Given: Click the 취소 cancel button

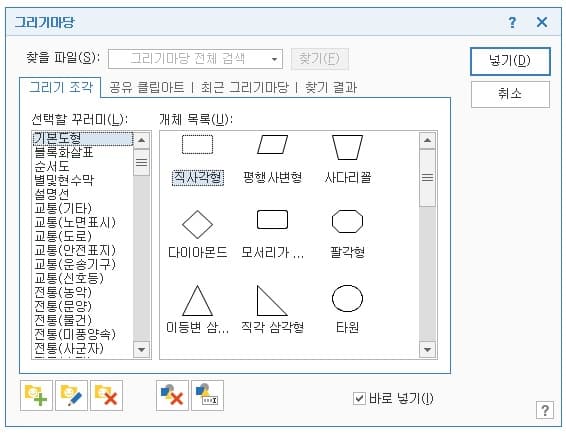Looking at the screenshot, I should (x=510, y=94).
